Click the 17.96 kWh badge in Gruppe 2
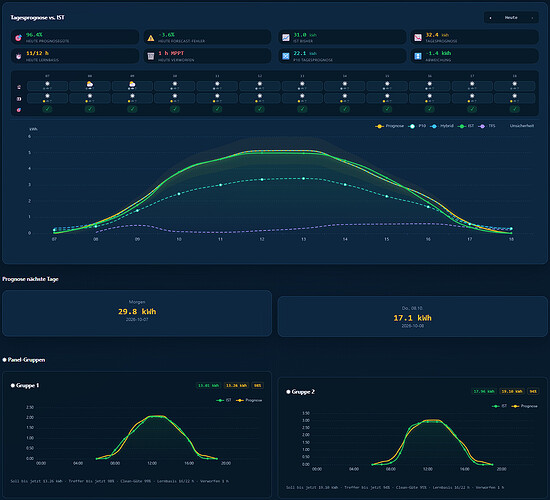The width and height of the screenshot is (550, 500). [x=484, y=391]
